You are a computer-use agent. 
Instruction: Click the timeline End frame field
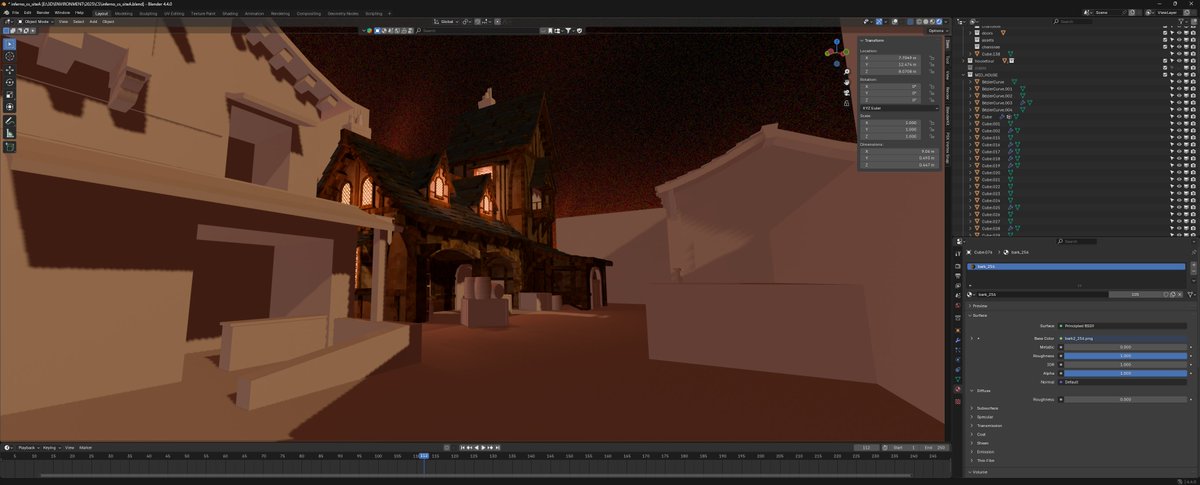click(x=935, y=447)
